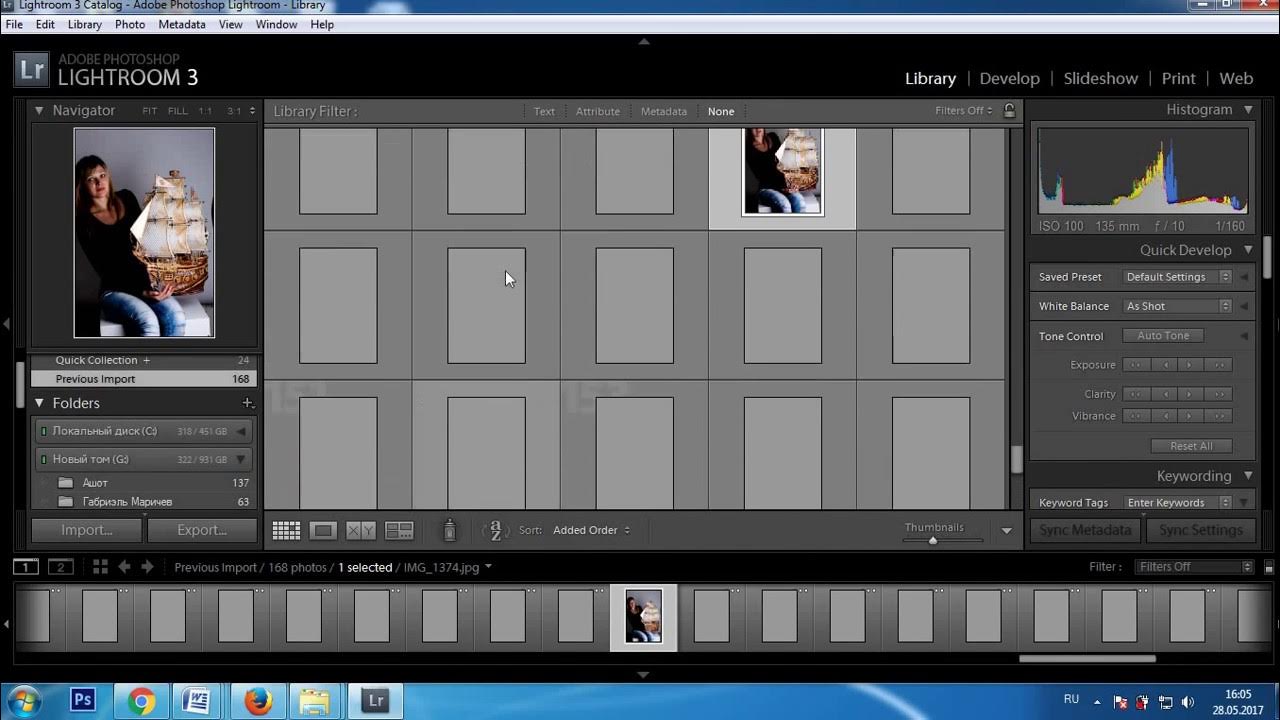Viewport: 1280px width, 720px height.
Task: Open filmstrip Filter Filters Off dropdown
Action: tap(1195, 567)
